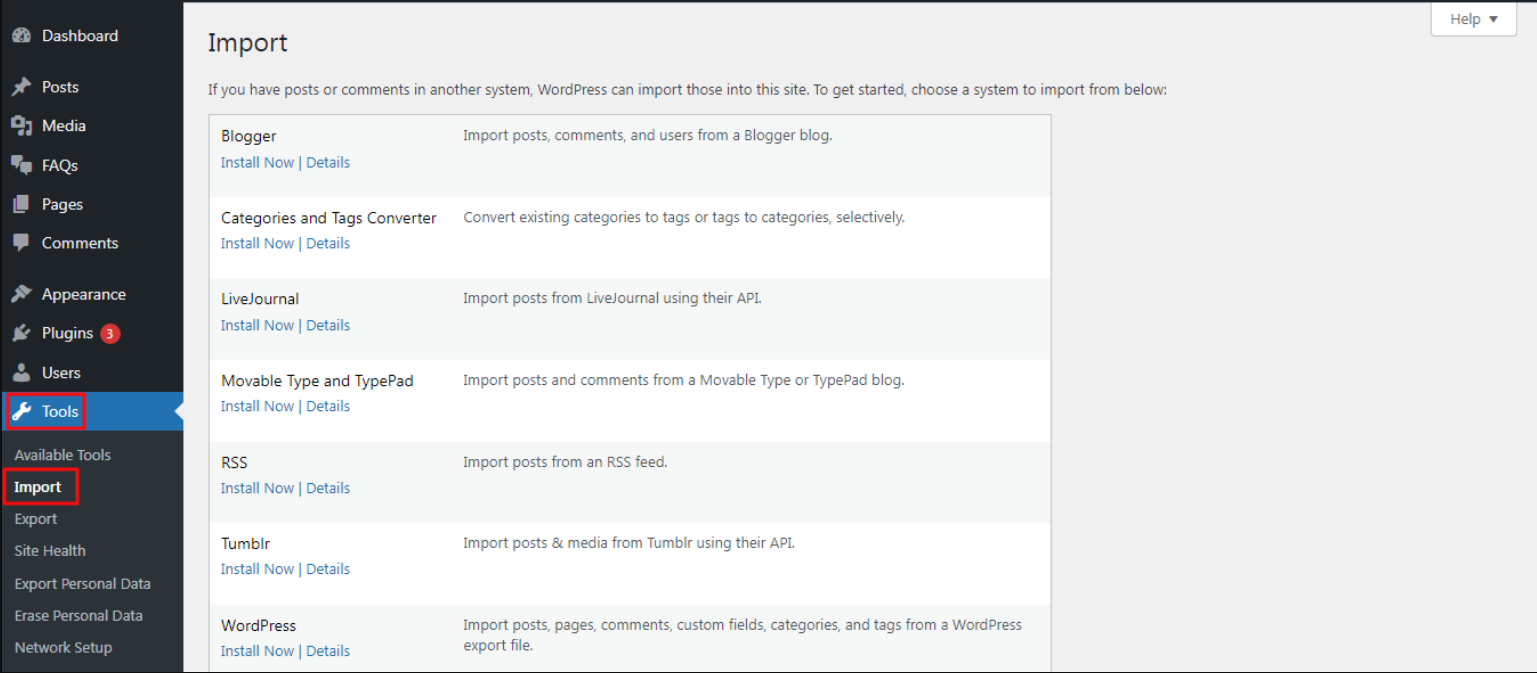This screenshot has width=1537, height=673.
Task: View Details for Movable Type and TypePad
Action: 328,406
